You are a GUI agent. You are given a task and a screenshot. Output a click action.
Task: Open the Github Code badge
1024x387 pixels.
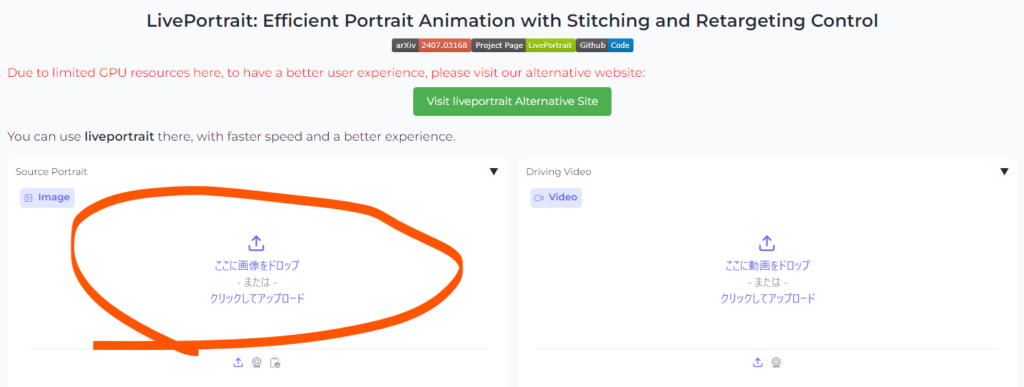coord(605,46)
